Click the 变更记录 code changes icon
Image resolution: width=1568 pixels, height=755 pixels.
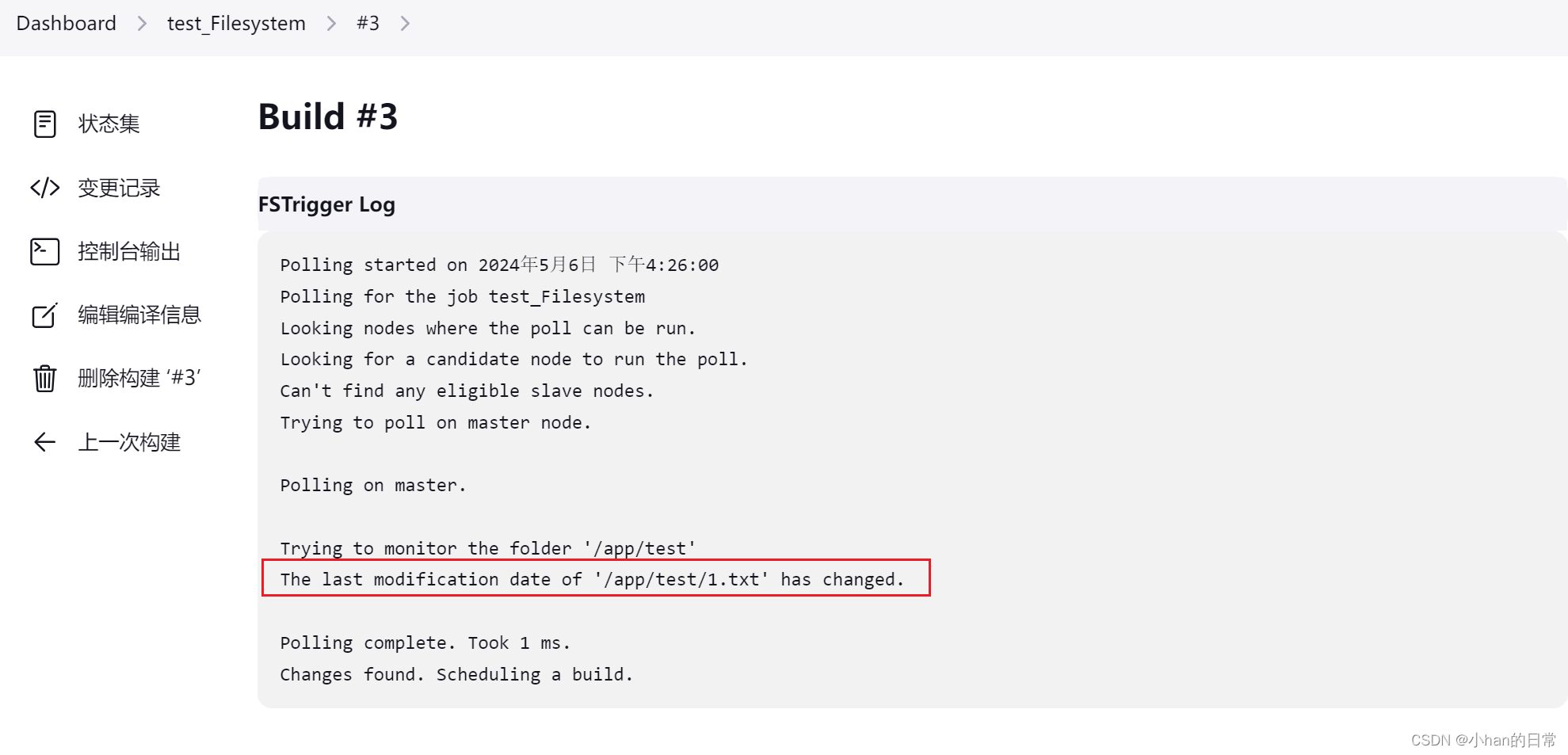[44, 188]
